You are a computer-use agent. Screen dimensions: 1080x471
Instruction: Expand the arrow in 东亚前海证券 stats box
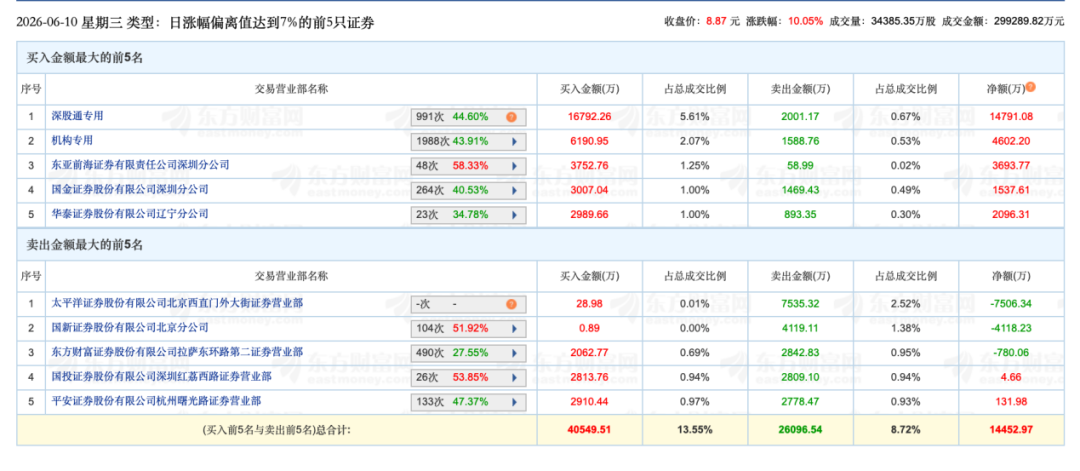[514, 166]
